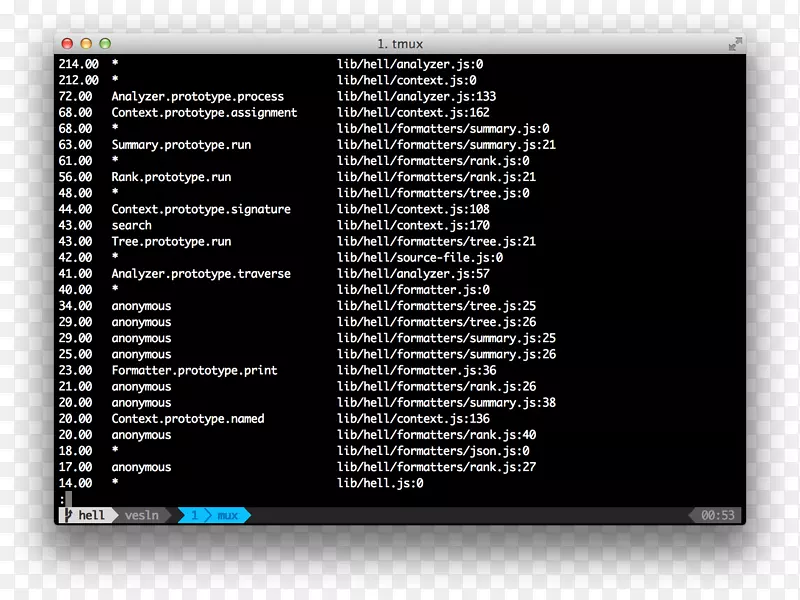The width and height of the screenshot is (800, 600).
Task: Click path lib/hell/analyzer.js:0
Action: click(410, 64)
